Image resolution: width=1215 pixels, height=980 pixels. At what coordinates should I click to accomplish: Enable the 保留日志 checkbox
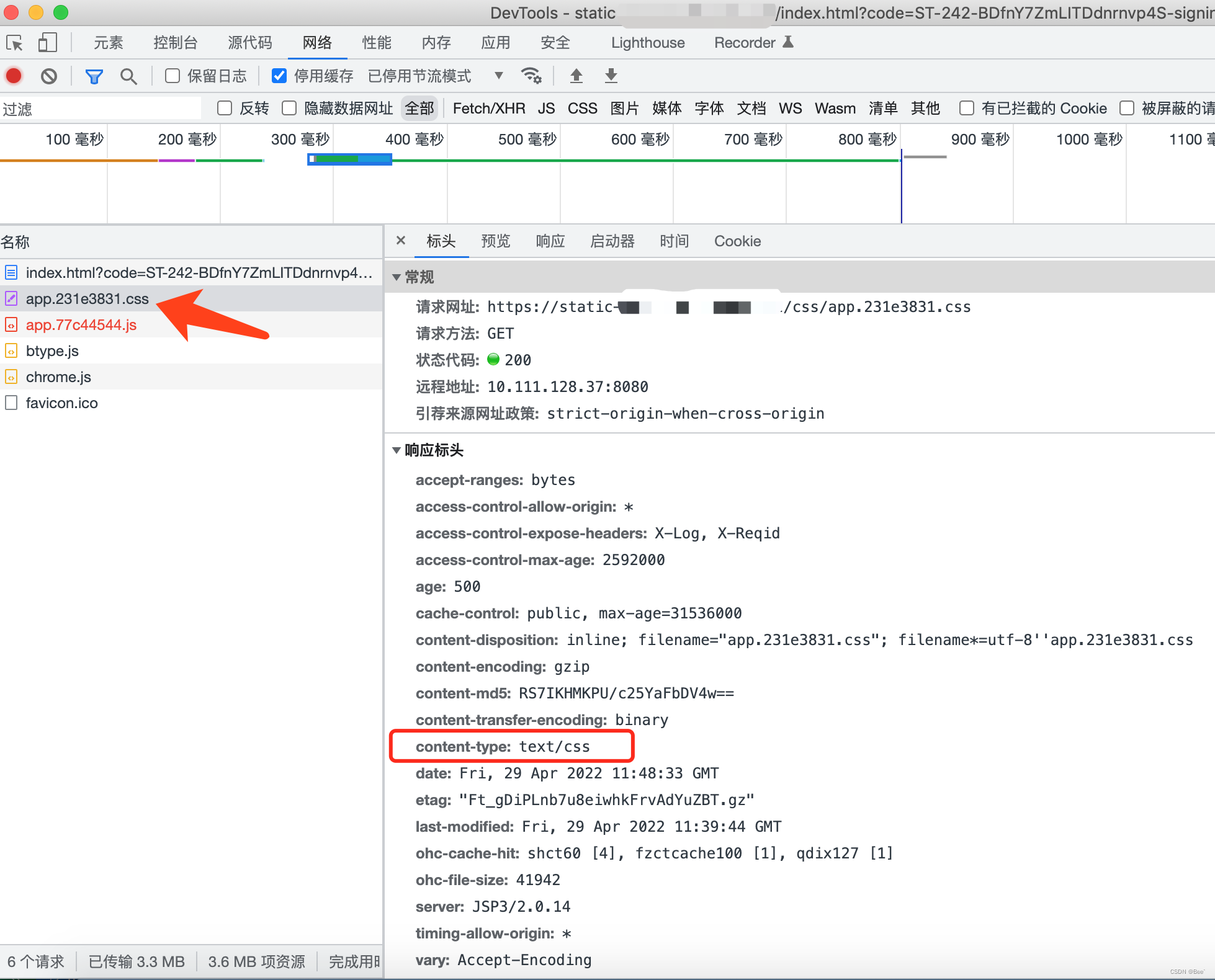click(x=173, y=76)
